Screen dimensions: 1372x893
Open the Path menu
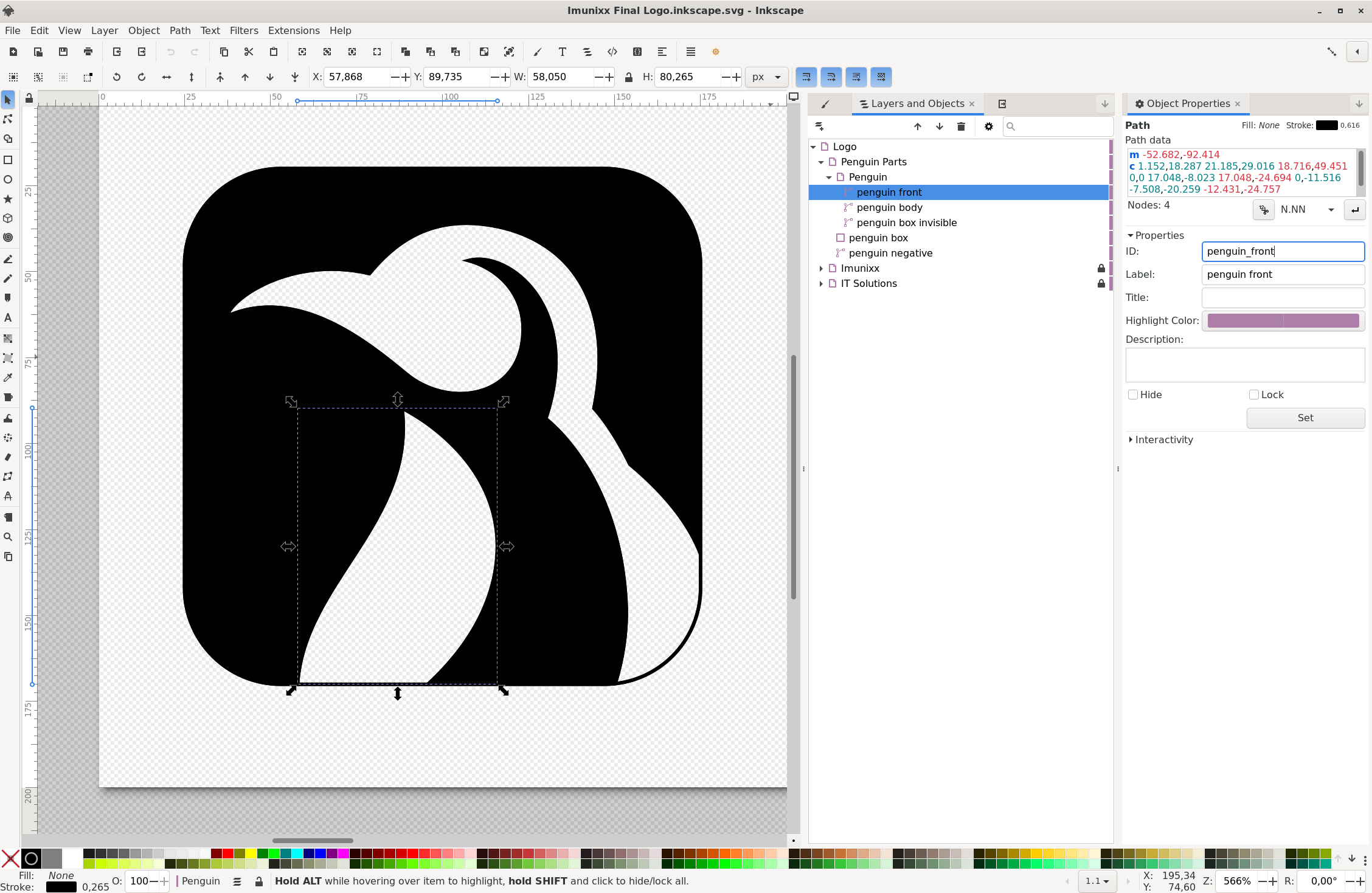point(180,30)
